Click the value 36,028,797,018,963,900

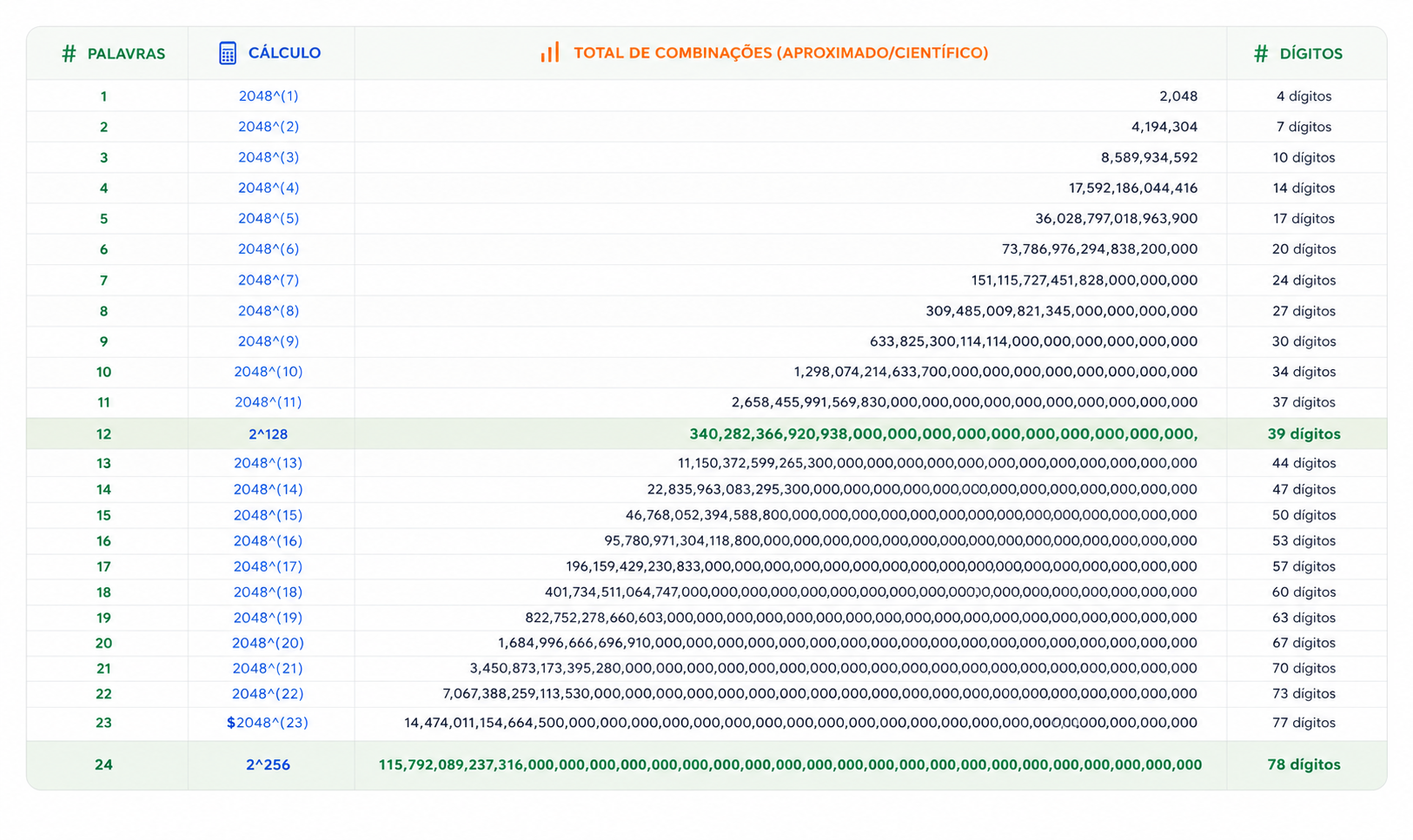coord(1116,218)
